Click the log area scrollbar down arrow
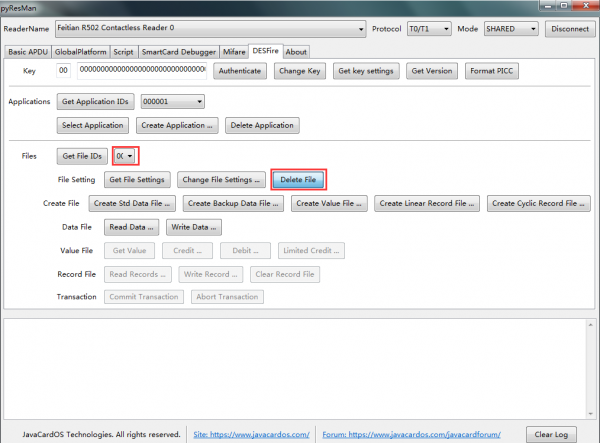This screenshot has width=600, height=443. click(x=590, y=413)
